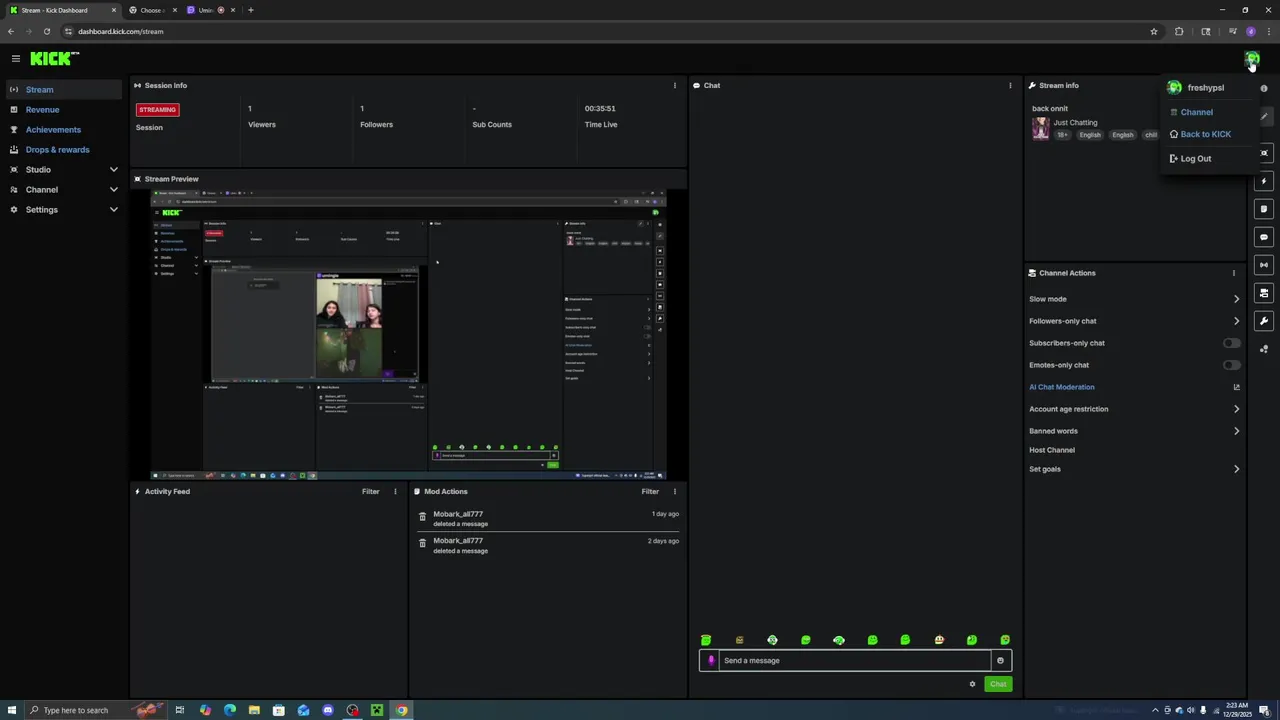Select Stream in left navigation
The height and width of the screenshot is (720, 1280).
[x=64, y=90]
